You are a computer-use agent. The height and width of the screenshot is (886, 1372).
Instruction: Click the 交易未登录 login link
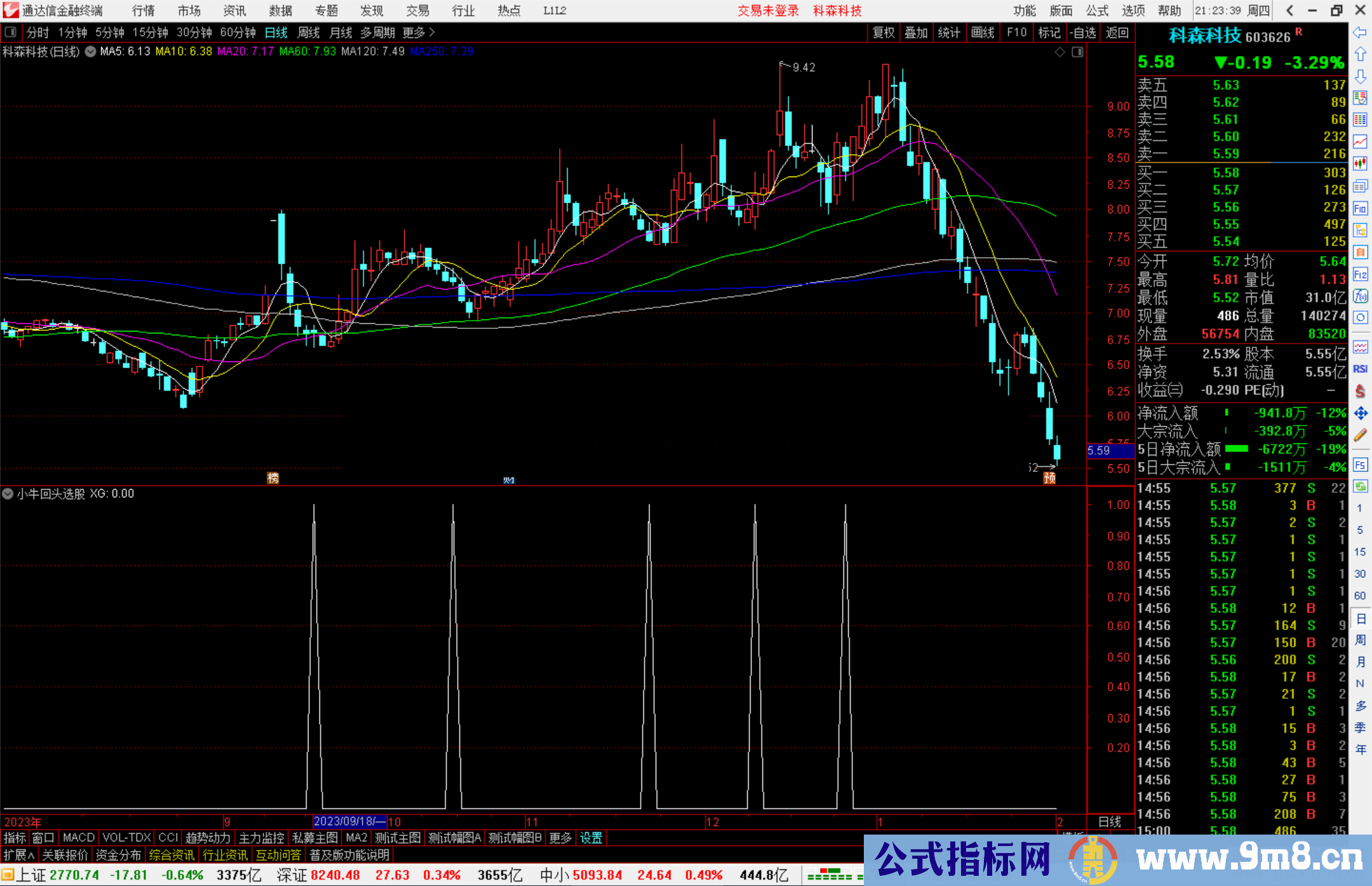click(767, 11)
